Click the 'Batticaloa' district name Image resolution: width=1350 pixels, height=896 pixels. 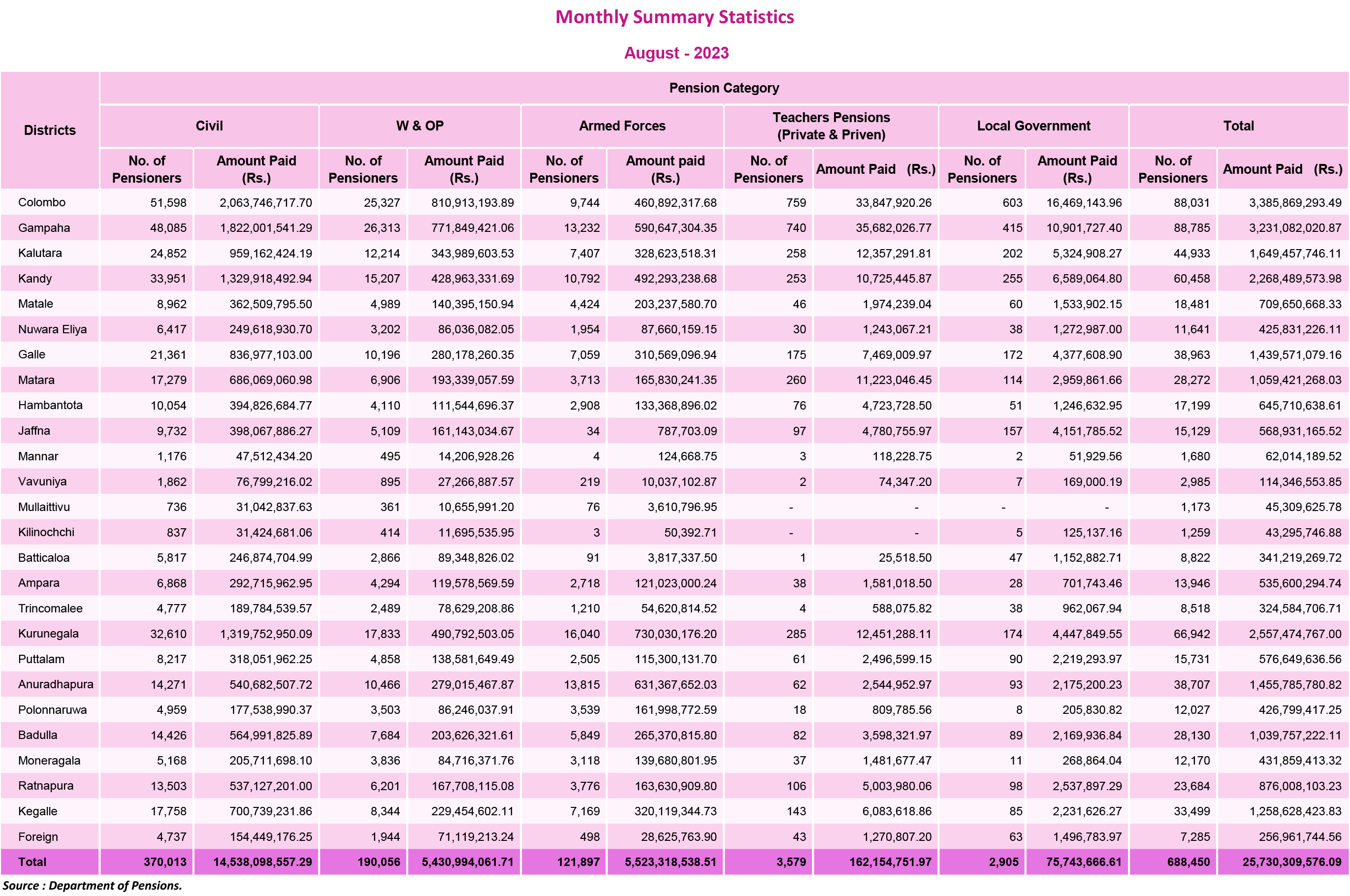(x=44, y=558)
